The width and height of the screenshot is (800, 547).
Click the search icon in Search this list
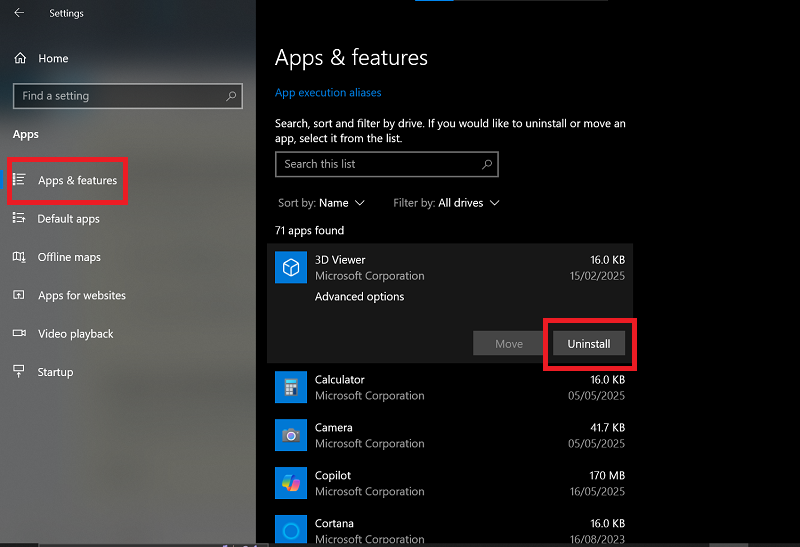point(487,164)
